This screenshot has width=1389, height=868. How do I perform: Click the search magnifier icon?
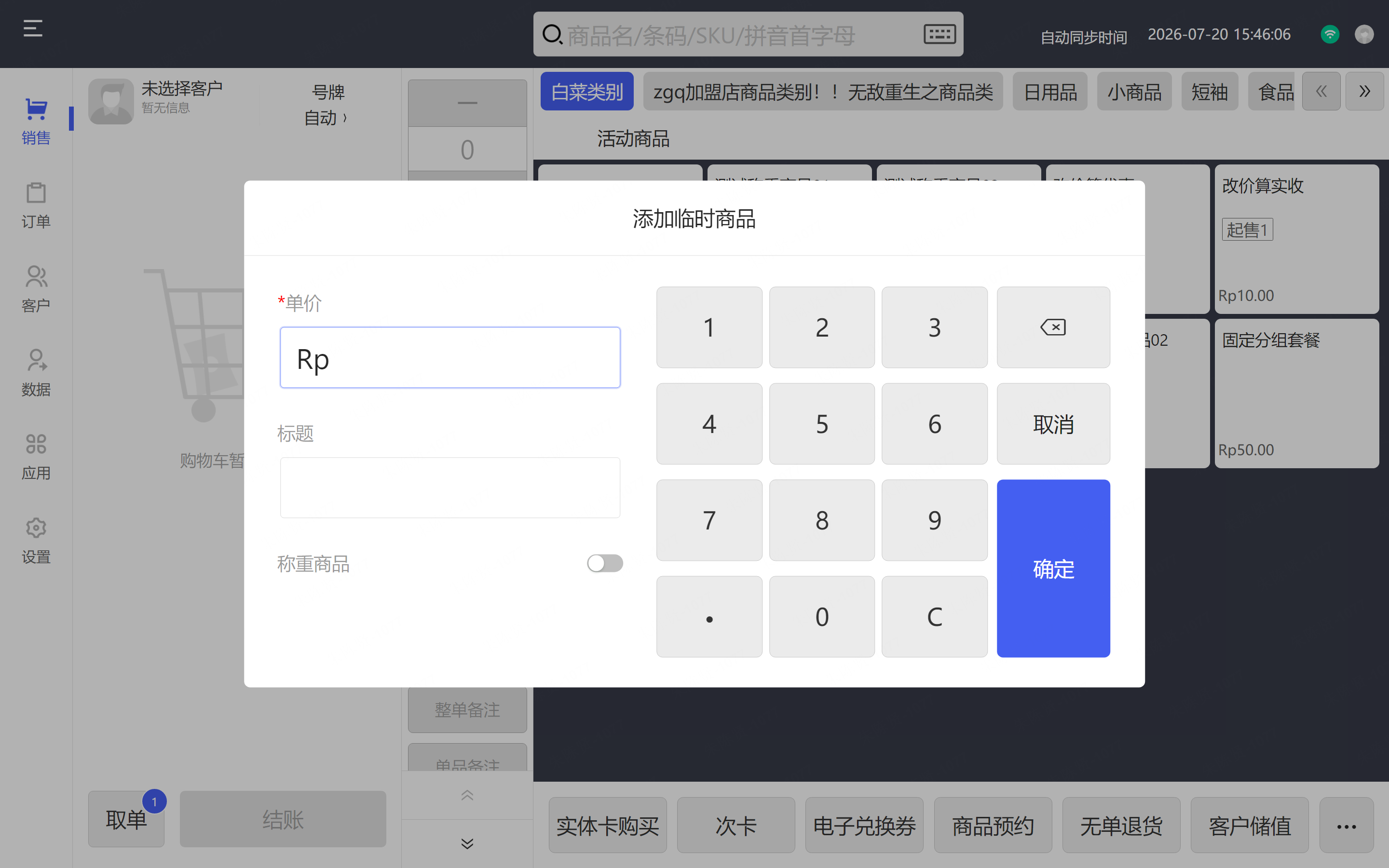pos(552,34)
